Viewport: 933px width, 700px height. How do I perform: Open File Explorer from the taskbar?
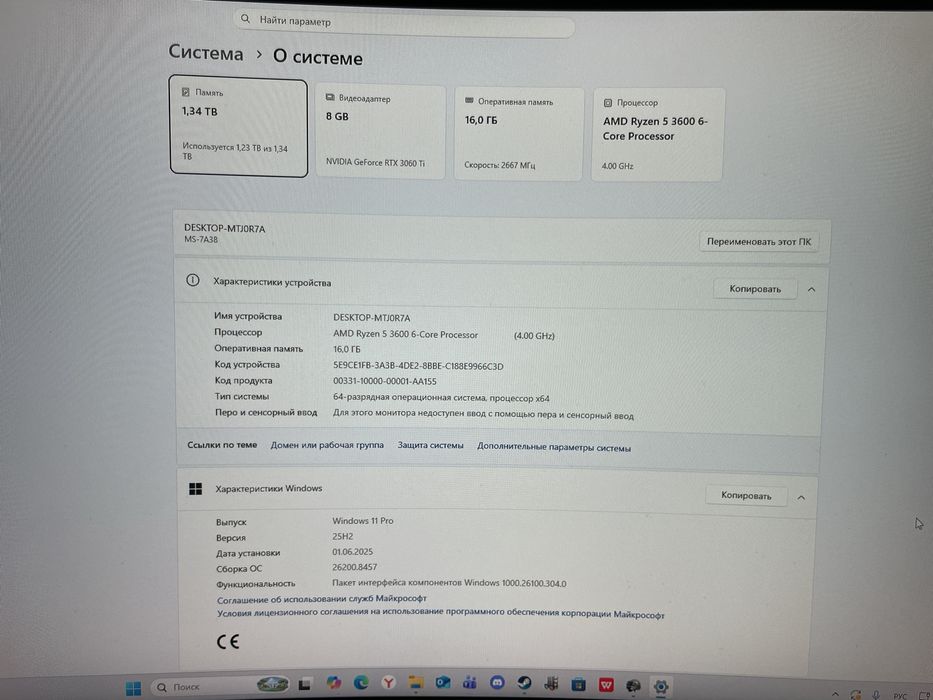pos(415,683)
